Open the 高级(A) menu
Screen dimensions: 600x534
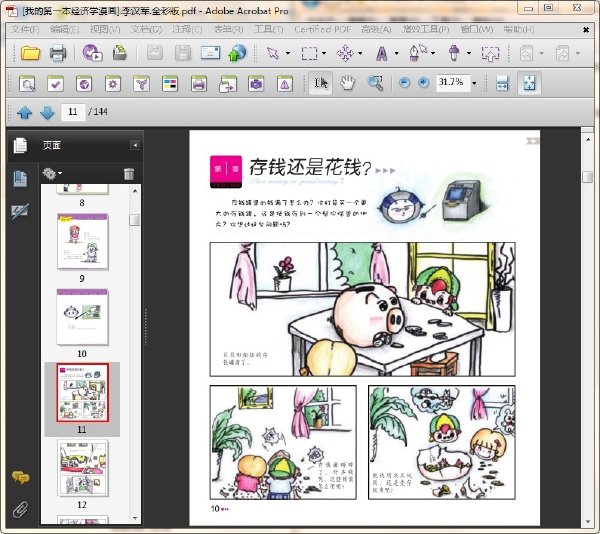click(376, 29)
